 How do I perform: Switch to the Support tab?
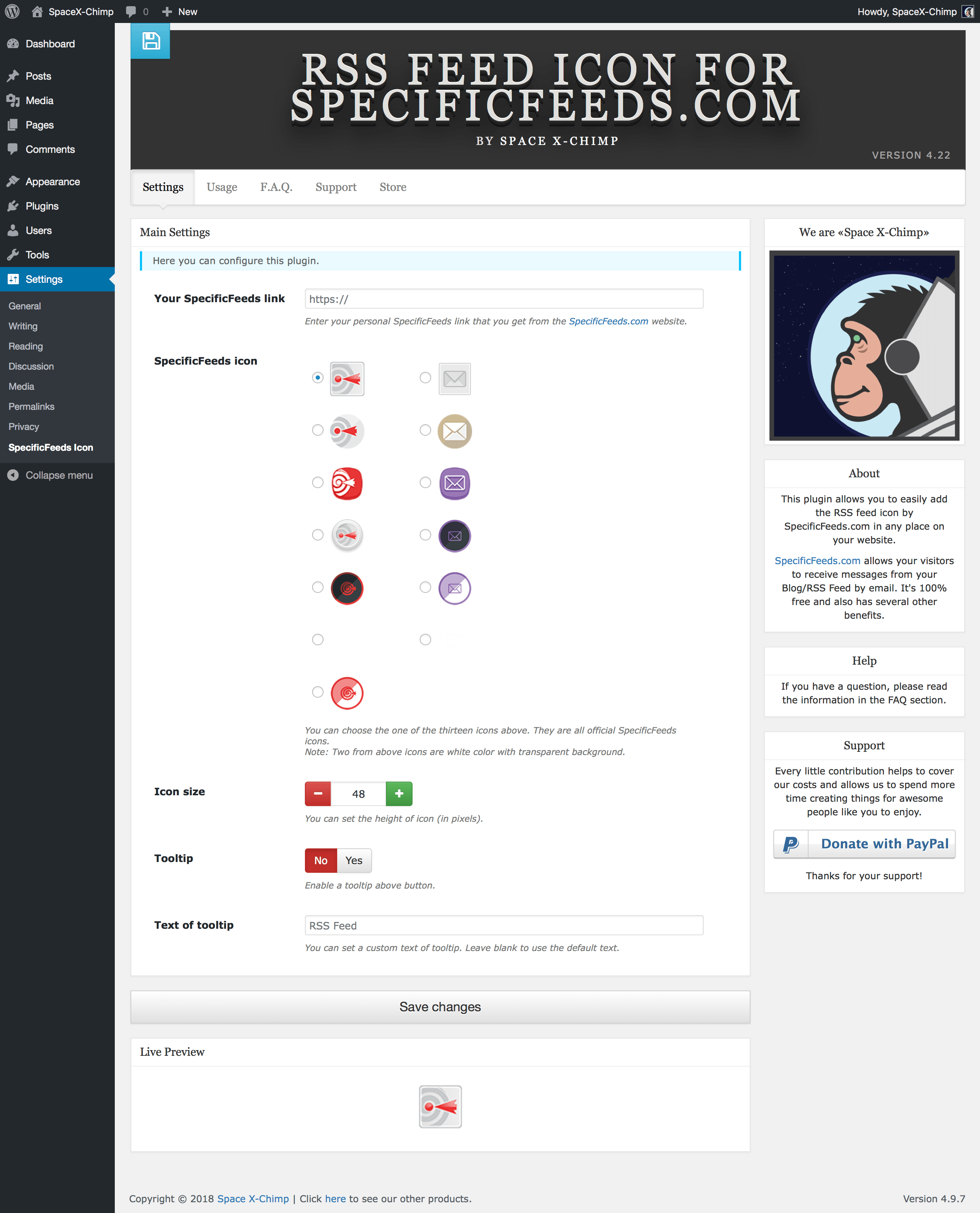[x=336, y=187]
